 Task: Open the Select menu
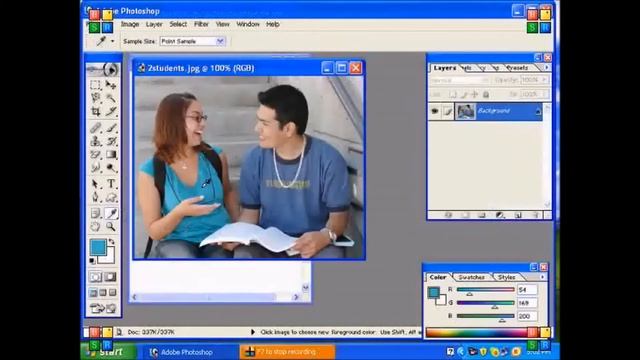tap(178, 24)
